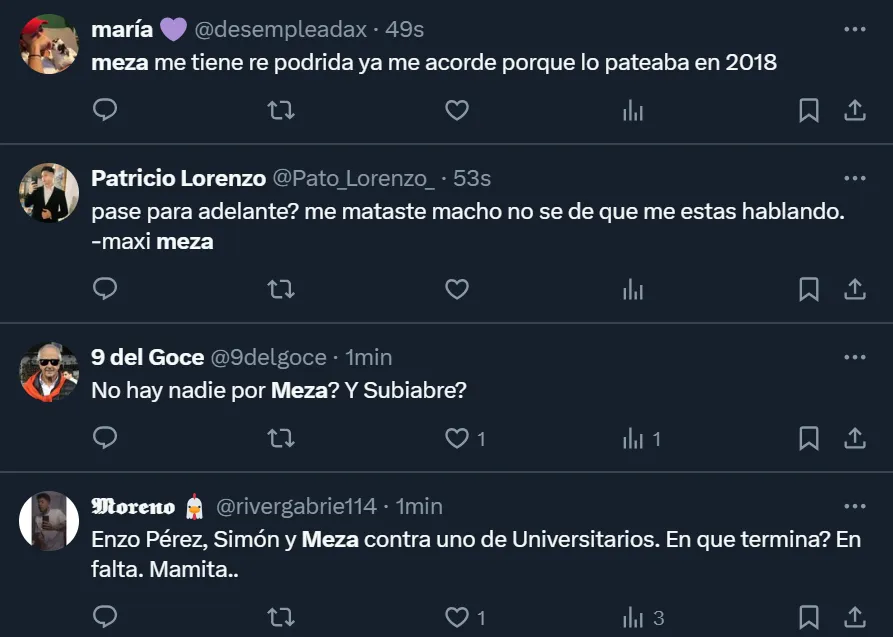
Task: View analytics on maría's tweet
Action: coord(633,110)
